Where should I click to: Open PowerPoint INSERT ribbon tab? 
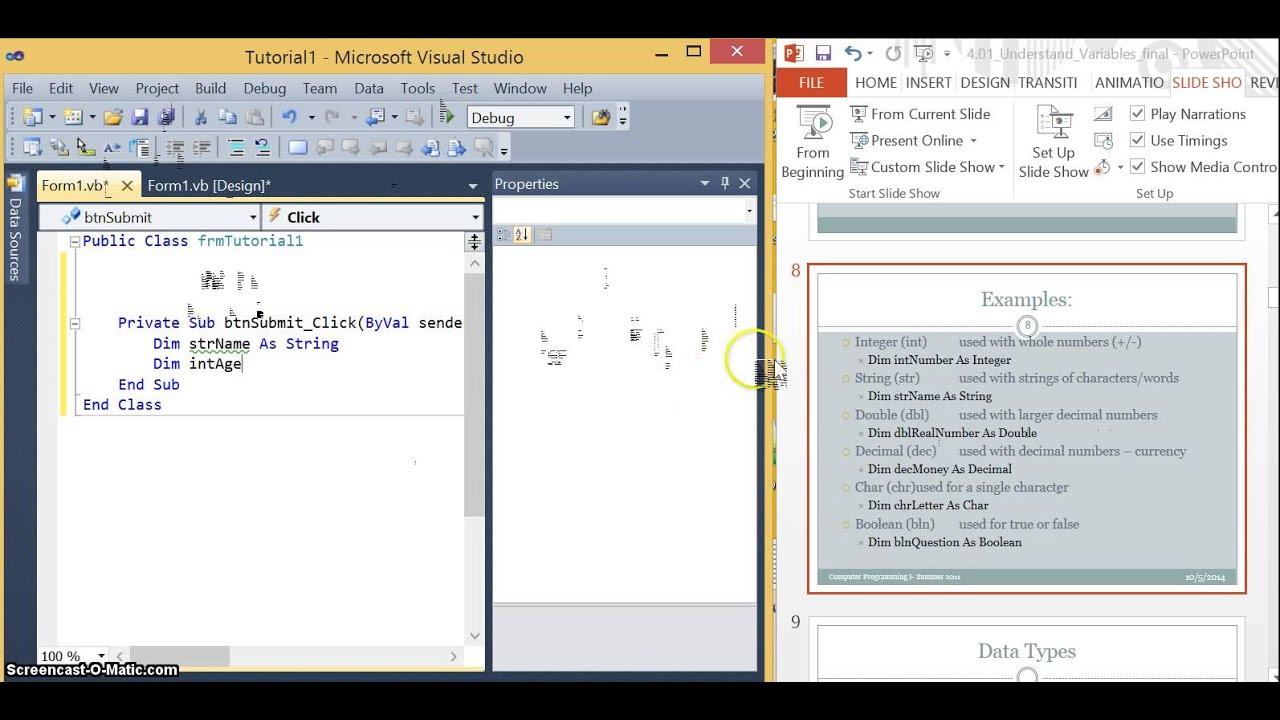click(928, 83)
